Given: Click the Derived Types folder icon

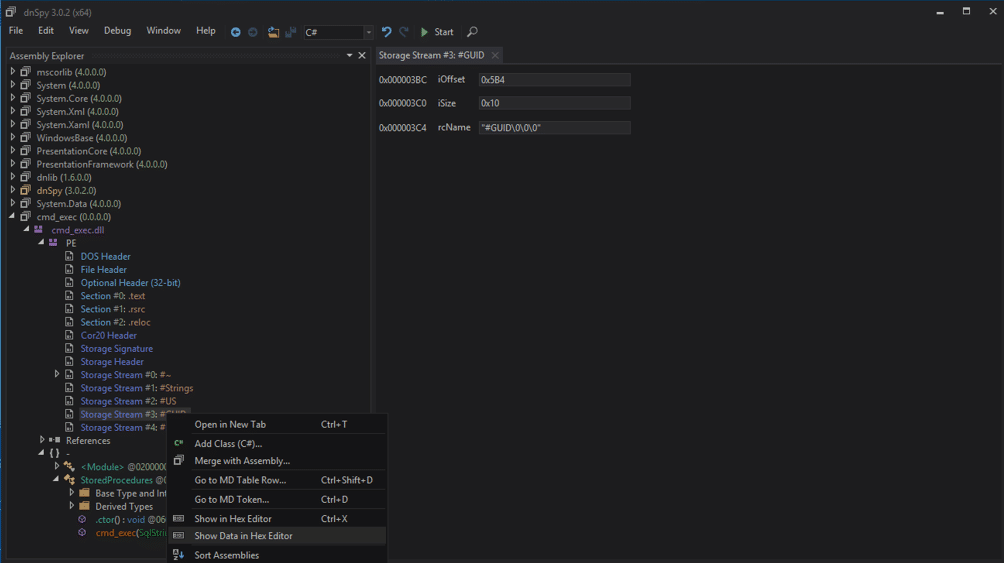Looking at the screenshot, I should (x=85, y=506).
